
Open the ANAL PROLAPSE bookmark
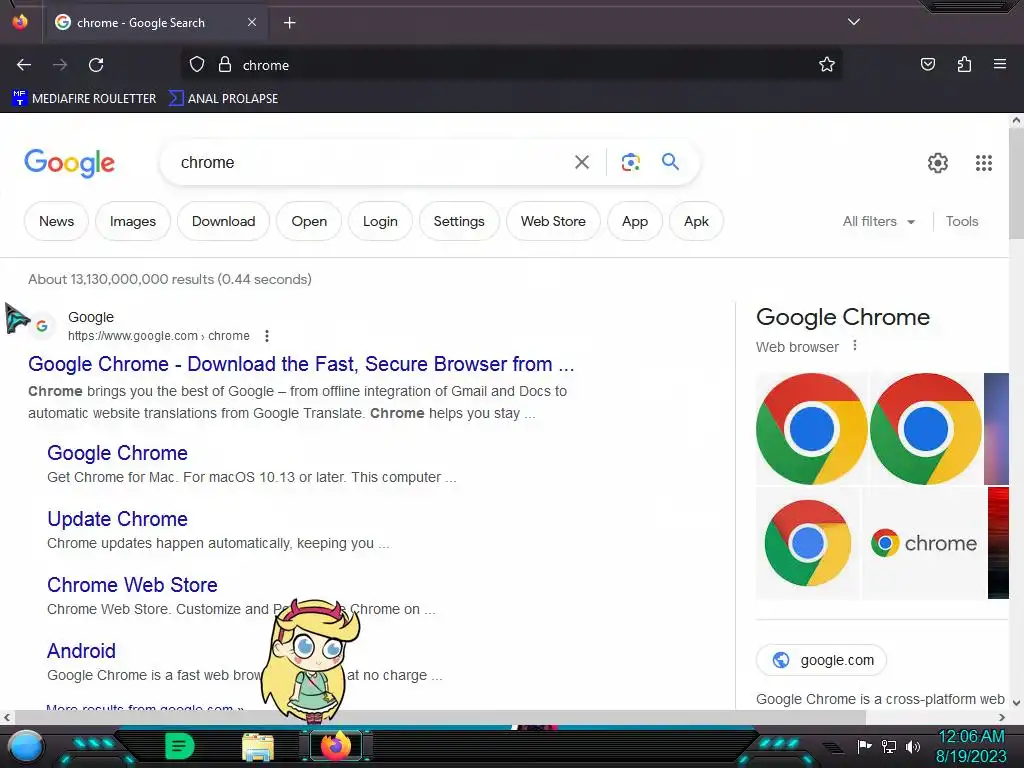(223, 99)
